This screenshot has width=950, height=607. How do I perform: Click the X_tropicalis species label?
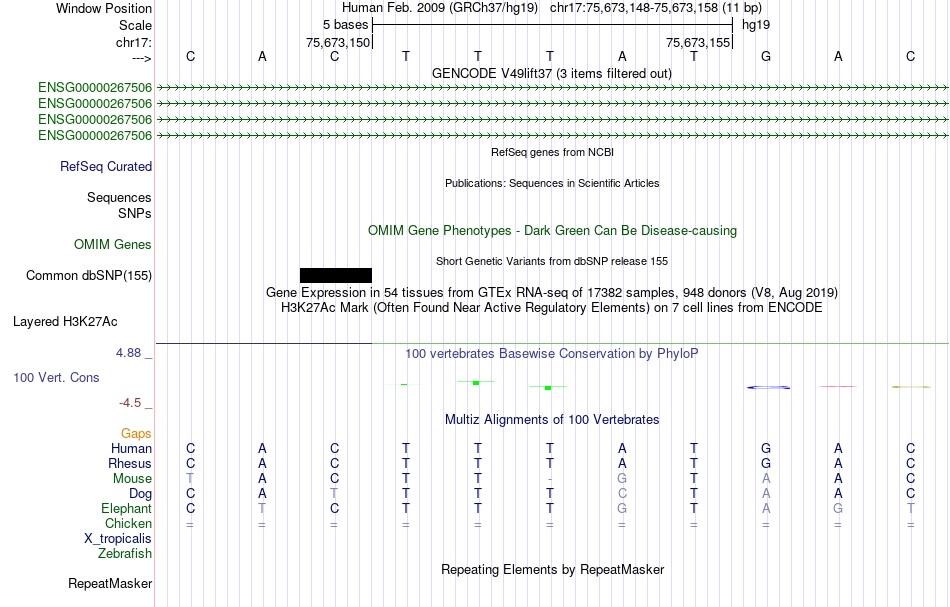pos(118,539)
